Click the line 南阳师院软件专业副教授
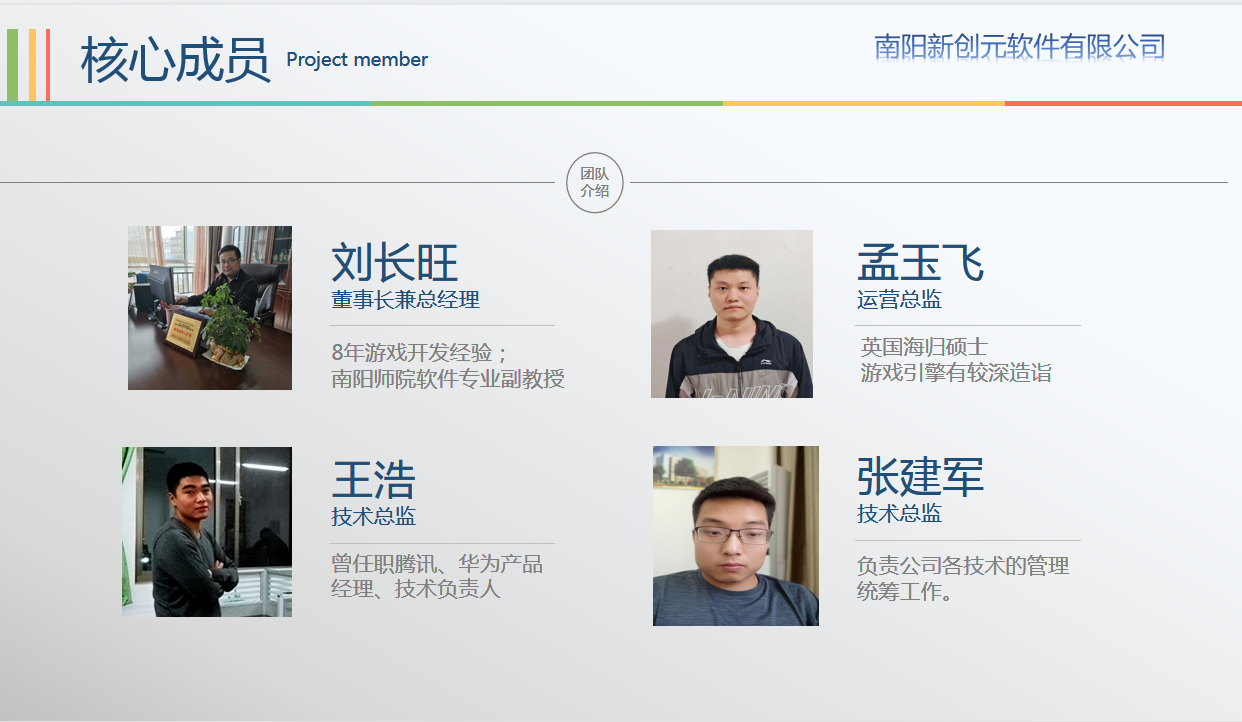The width and height of the screenshot is (1242, 722). point(448,379)
